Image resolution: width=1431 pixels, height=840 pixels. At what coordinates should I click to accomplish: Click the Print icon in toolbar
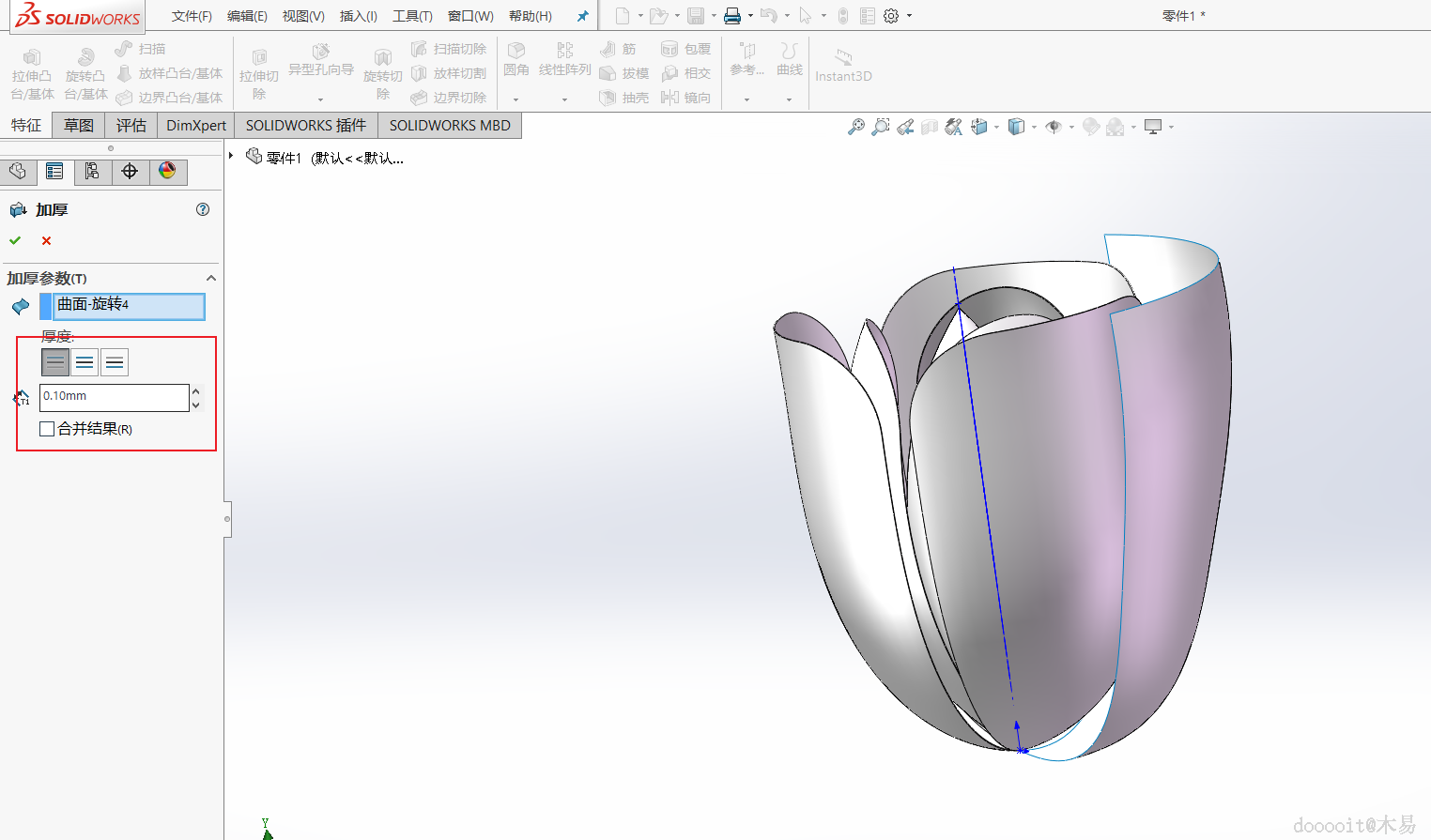click(732, 16)
